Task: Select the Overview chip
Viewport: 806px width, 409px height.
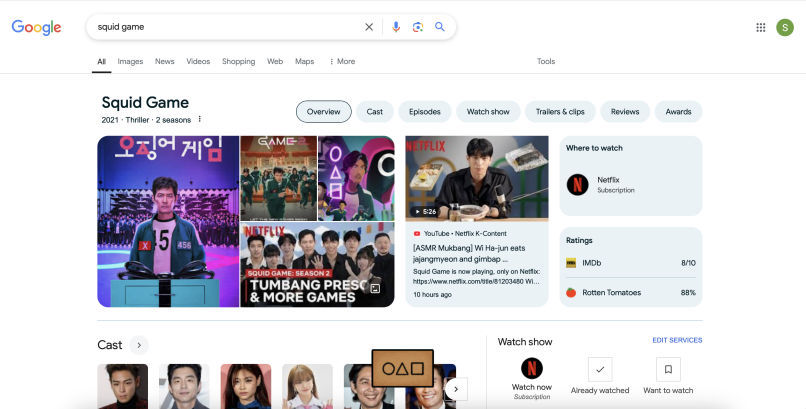Action: click(x=324, y=112)
